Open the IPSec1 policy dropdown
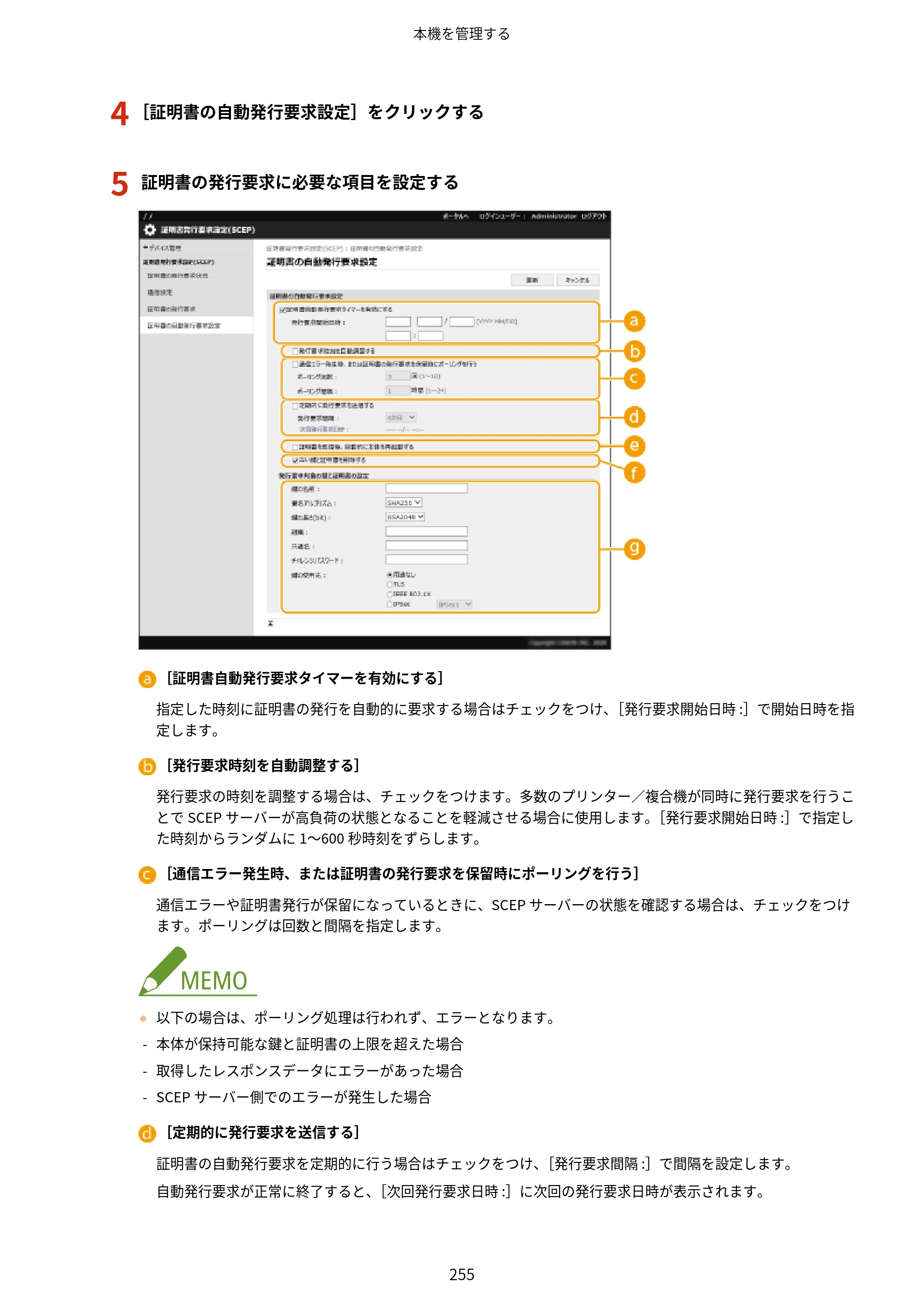Screen dimensions: 924x1307 (455, 605)
